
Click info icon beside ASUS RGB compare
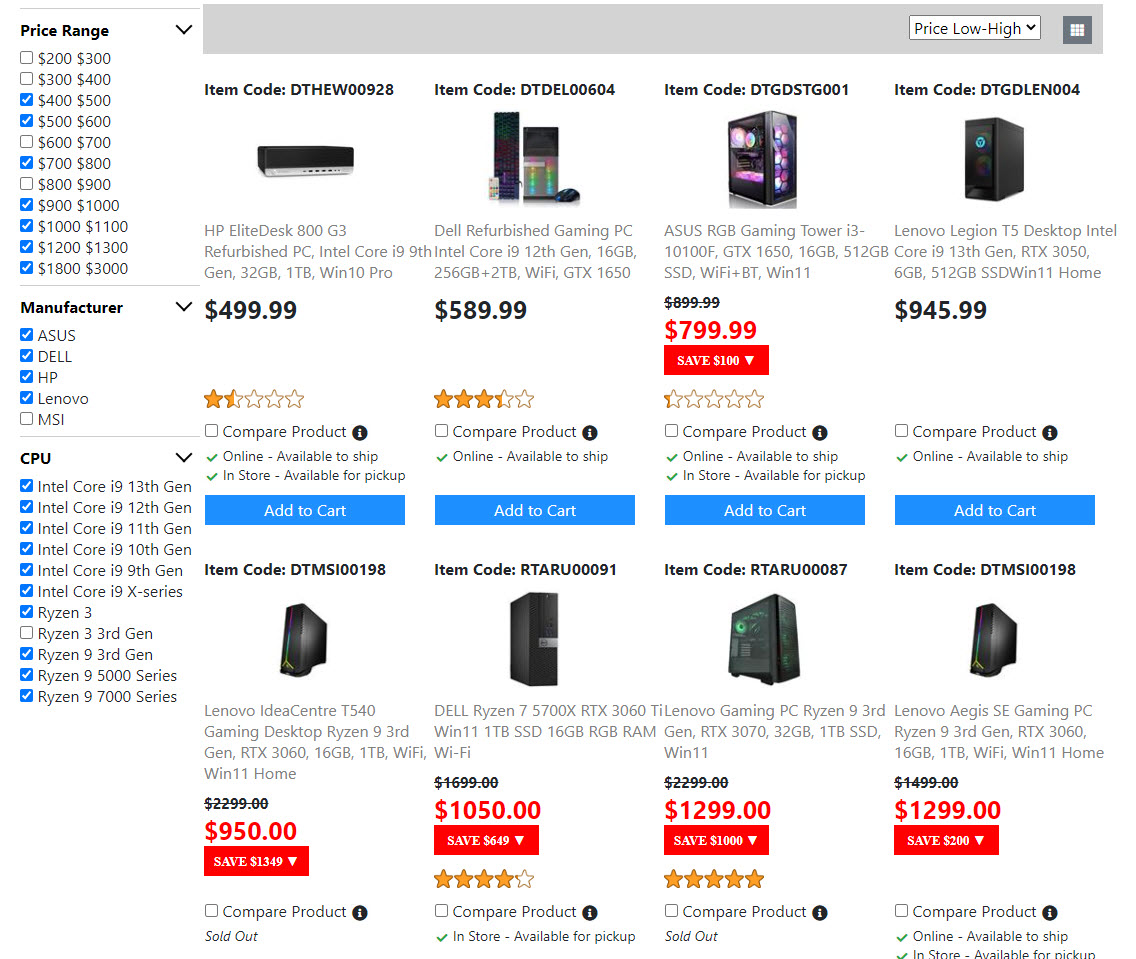(x=820, y=433)
